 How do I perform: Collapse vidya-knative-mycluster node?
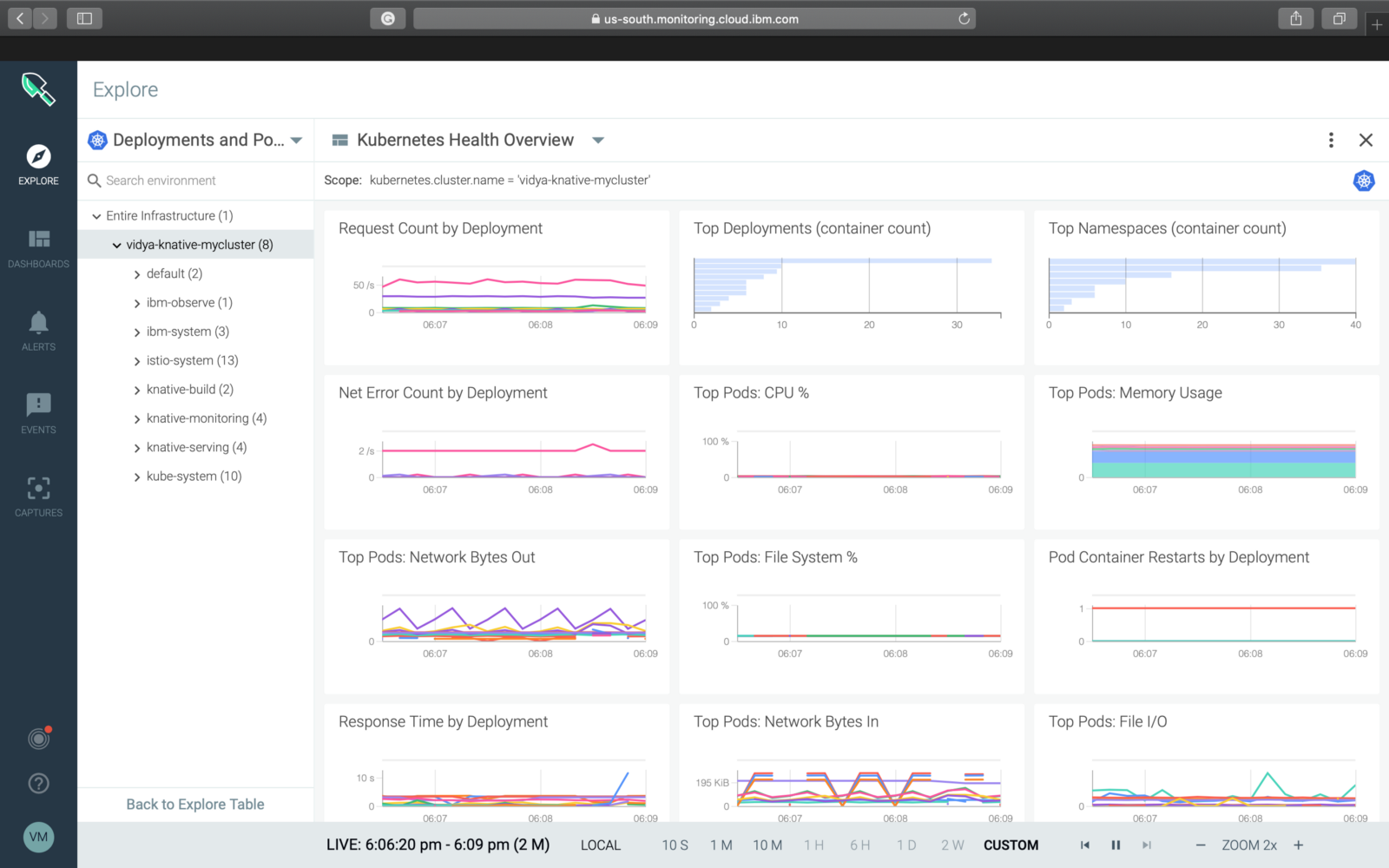[x=116, y=245]
